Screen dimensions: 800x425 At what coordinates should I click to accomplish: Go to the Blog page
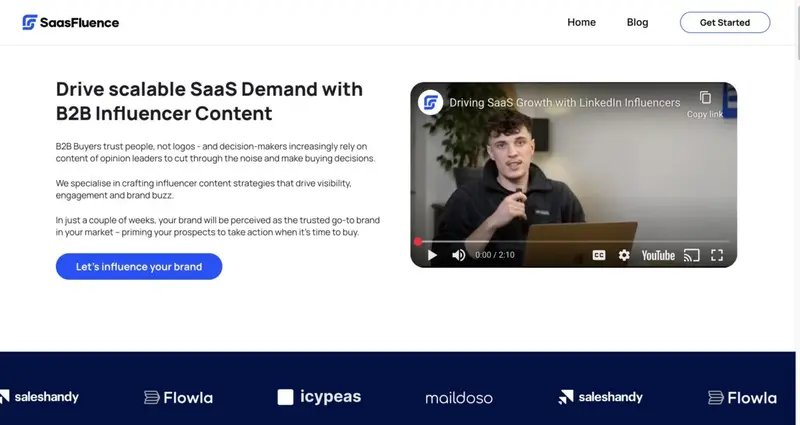coord(637,22)
